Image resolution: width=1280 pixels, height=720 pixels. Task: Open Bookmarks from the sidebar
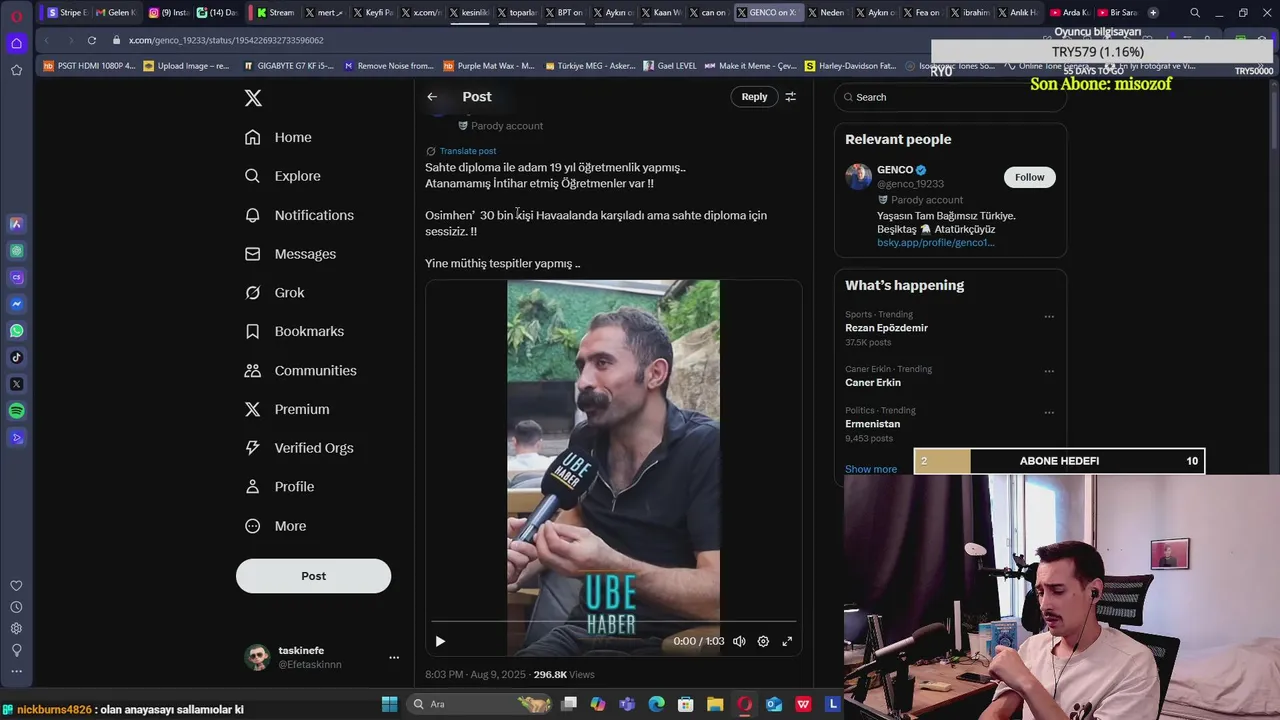click(x=295, y=332)
